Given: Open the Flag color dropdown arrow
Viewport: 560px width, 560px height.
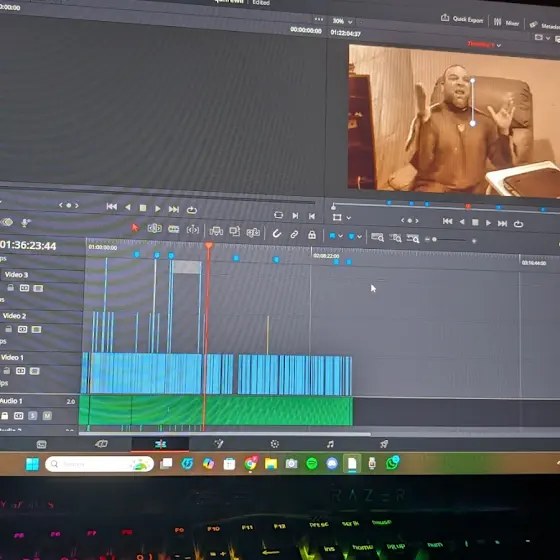Looking at the screenshot, I should point(340,236).
